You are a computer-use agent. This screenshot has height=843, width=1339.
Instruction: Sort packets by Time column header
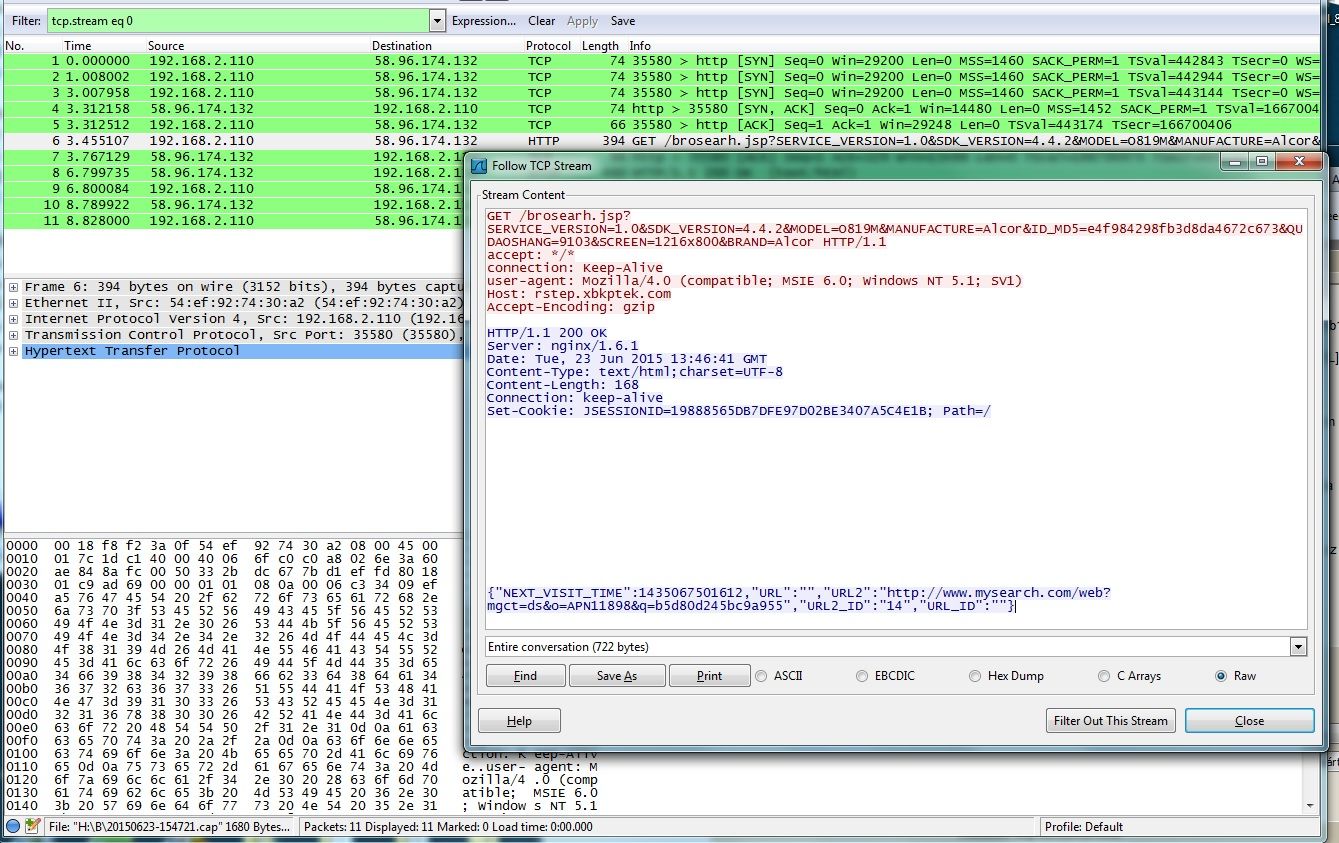click(x=78, y=46)
